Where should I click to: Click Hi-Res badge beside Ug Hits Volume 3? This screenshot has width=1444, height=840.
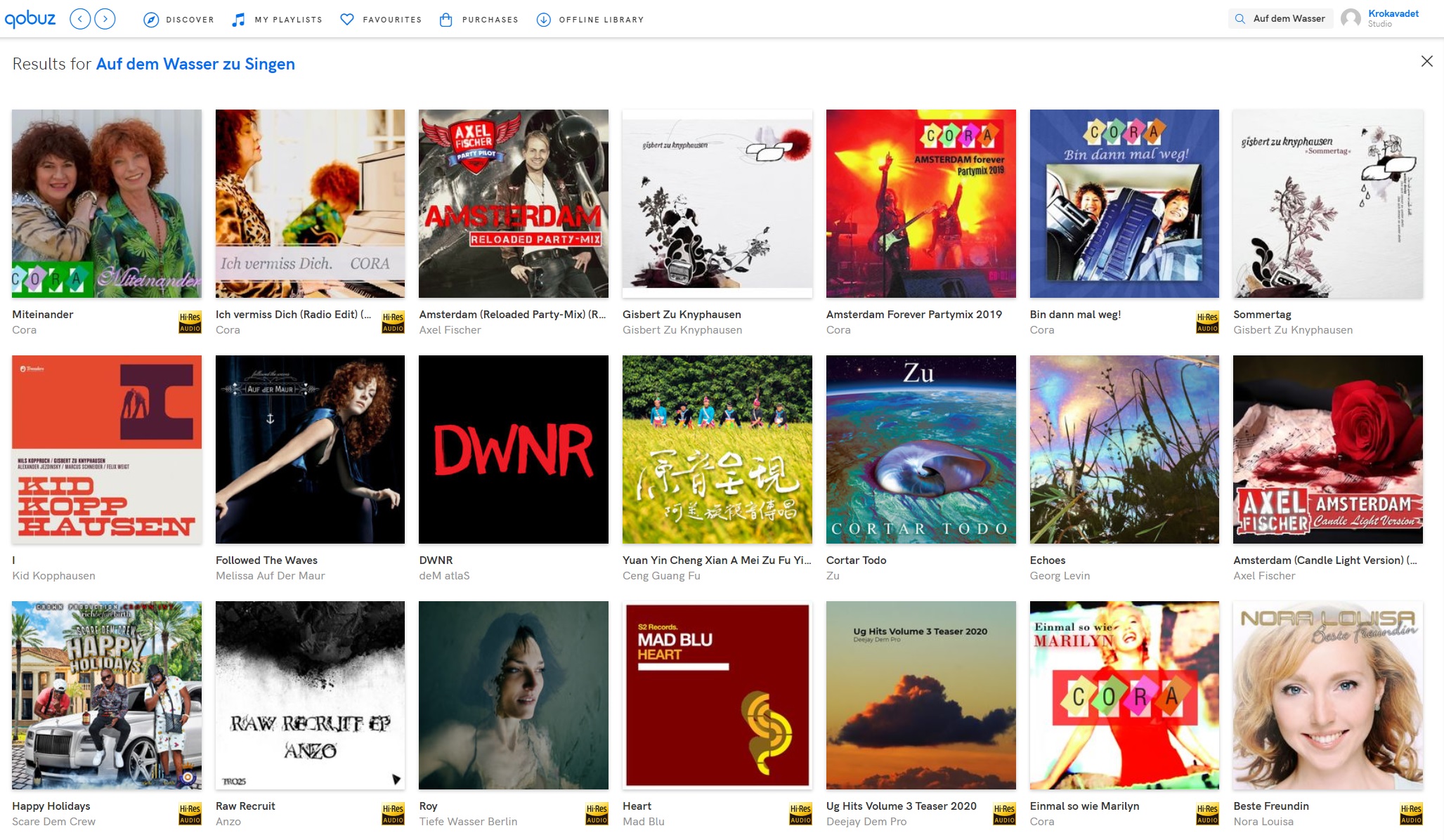(x=1004, y=814)
